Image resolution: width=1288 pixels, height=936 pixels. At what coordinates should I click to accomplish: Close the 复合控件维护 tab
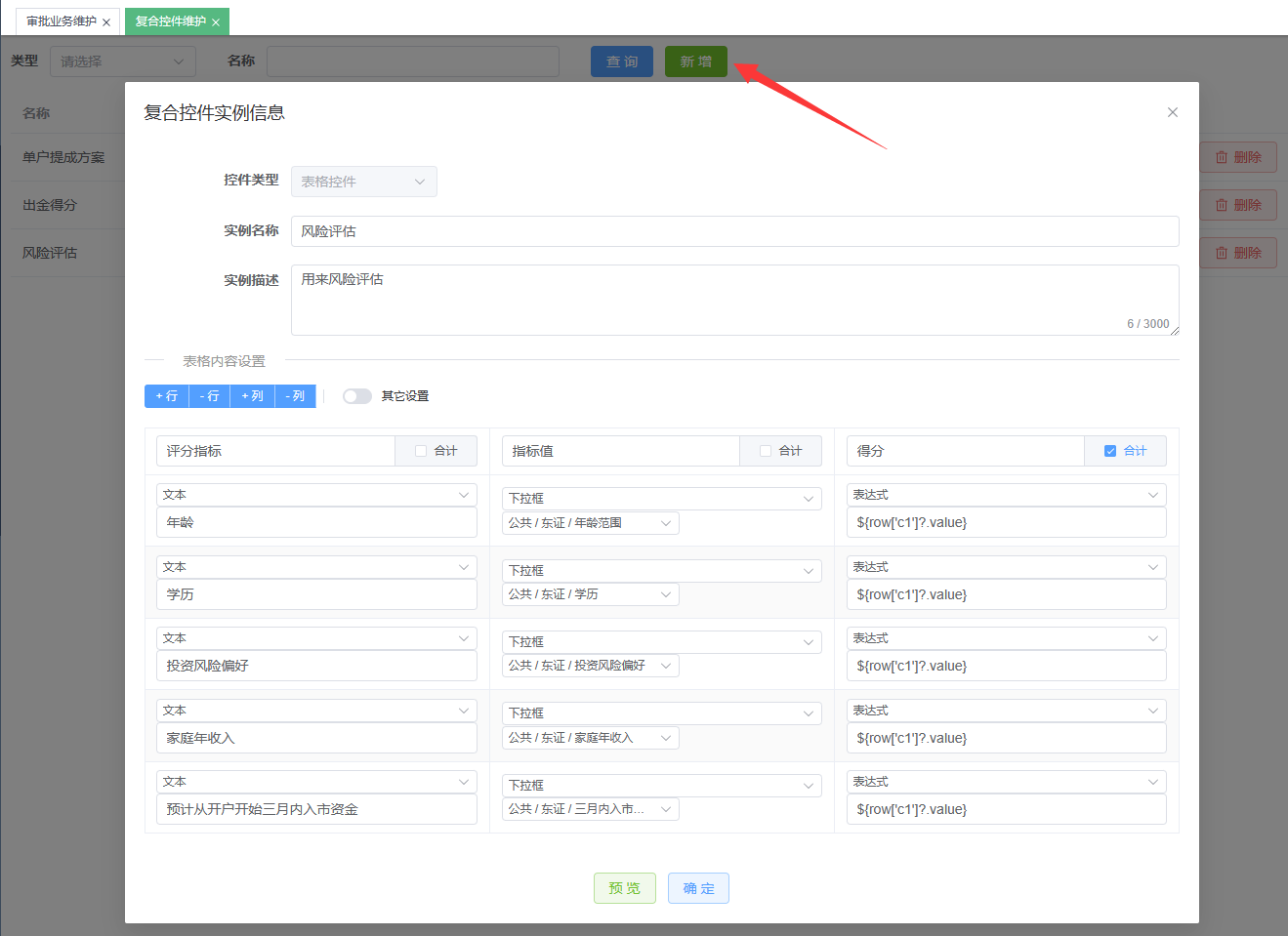[216, 22]
